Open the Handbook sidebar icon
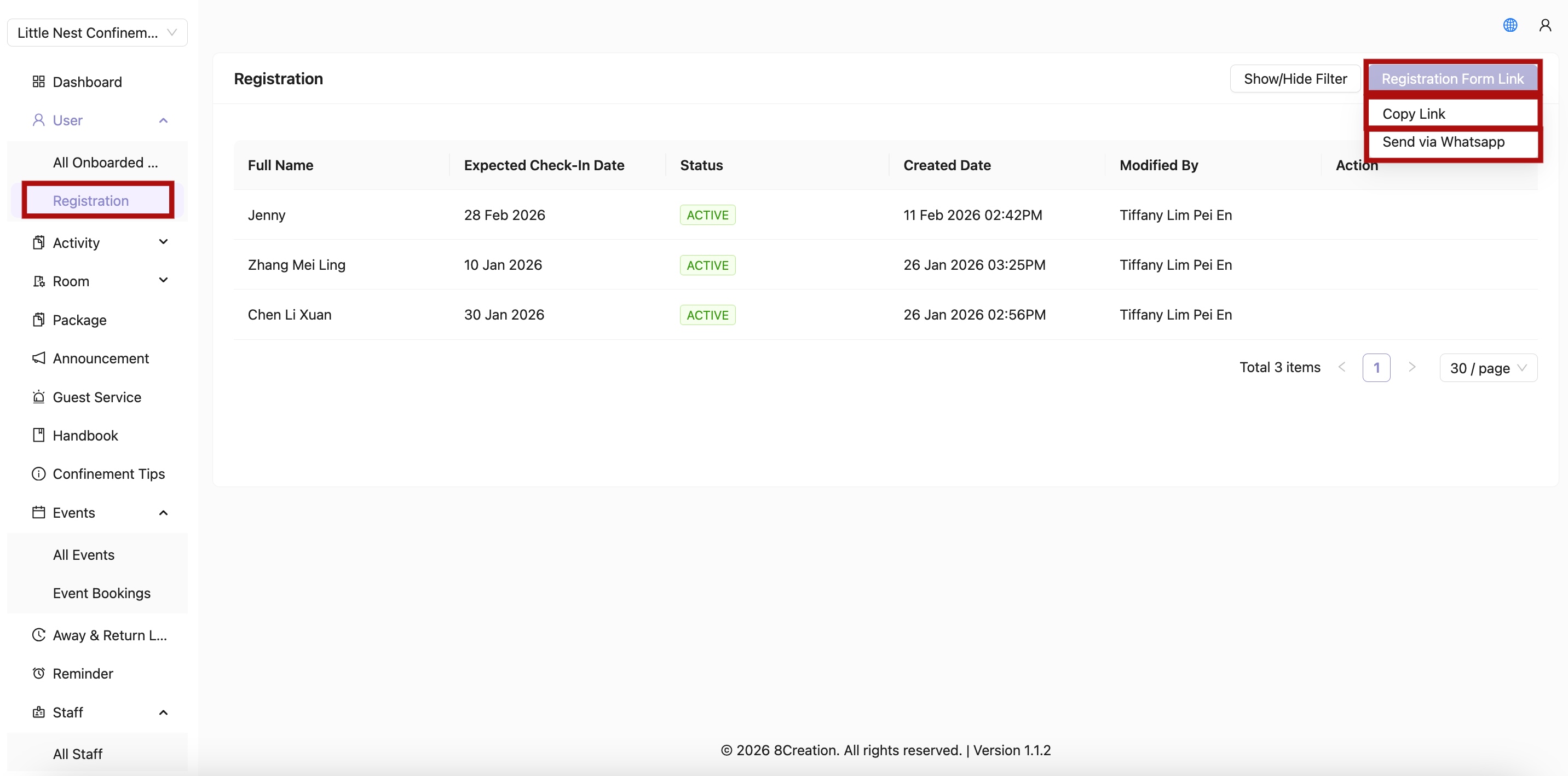The height and width of the screenshot is (776, 1568). pos(38,435)
